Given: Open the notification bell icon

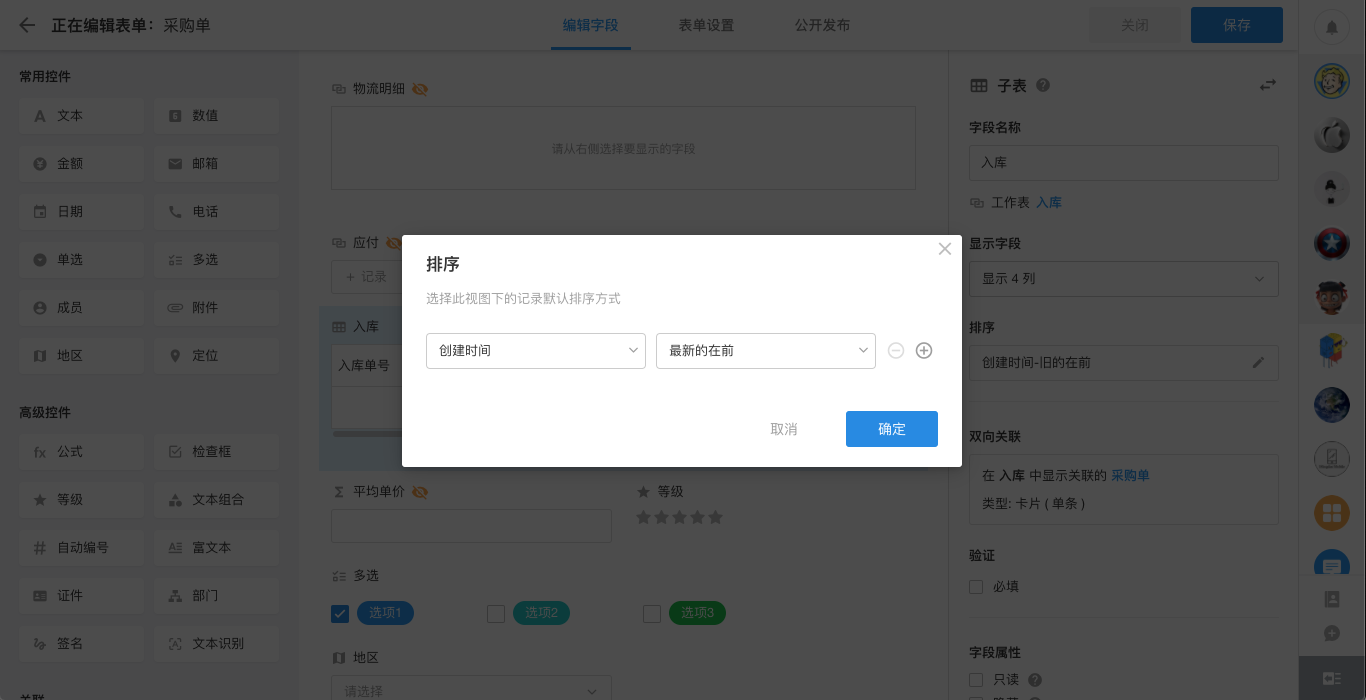Looking at the screenshot, I should pos(1332,27).
